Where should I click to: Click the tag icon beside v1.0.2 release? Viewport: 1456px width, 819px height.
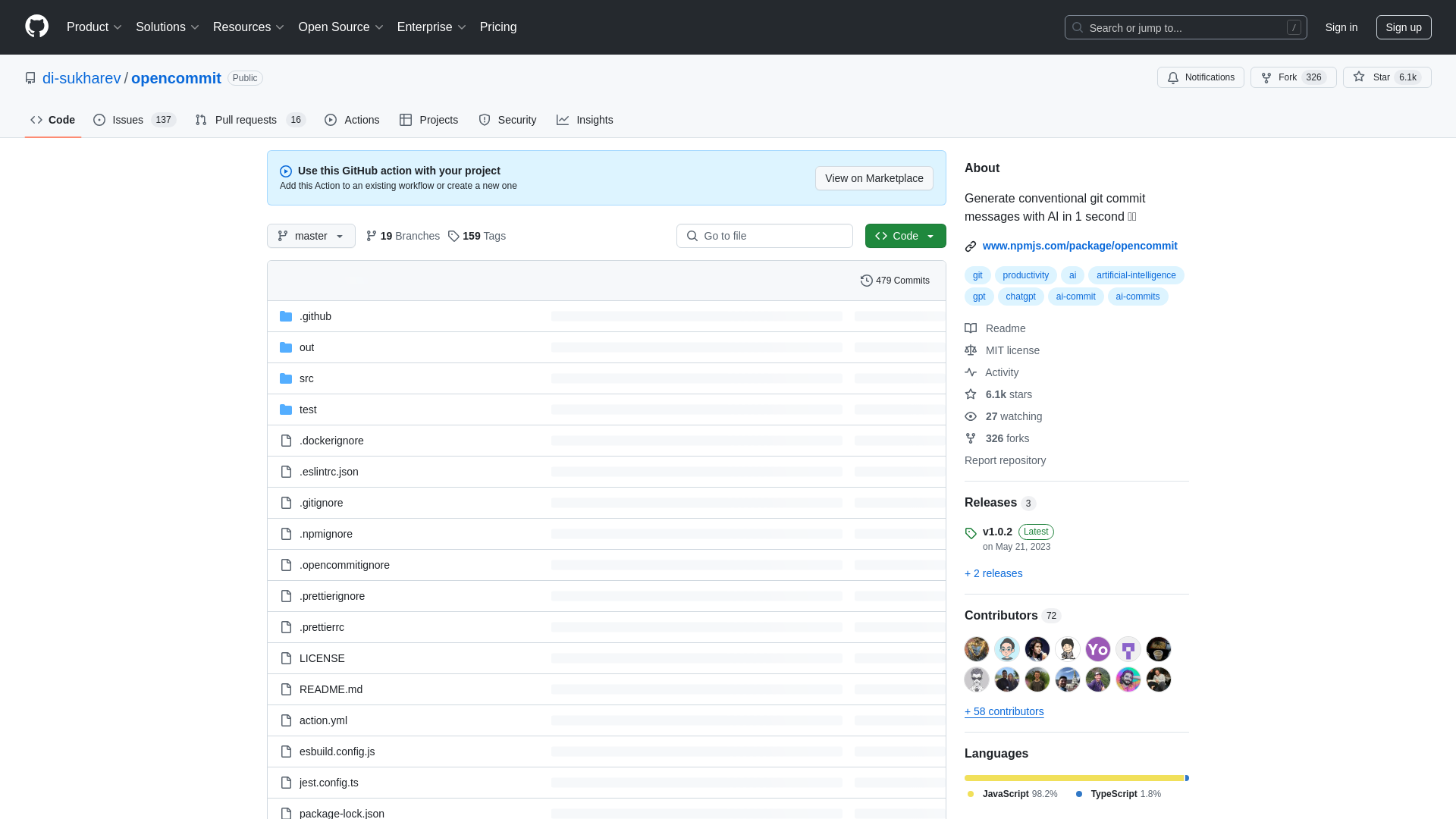tap(971, 533)
